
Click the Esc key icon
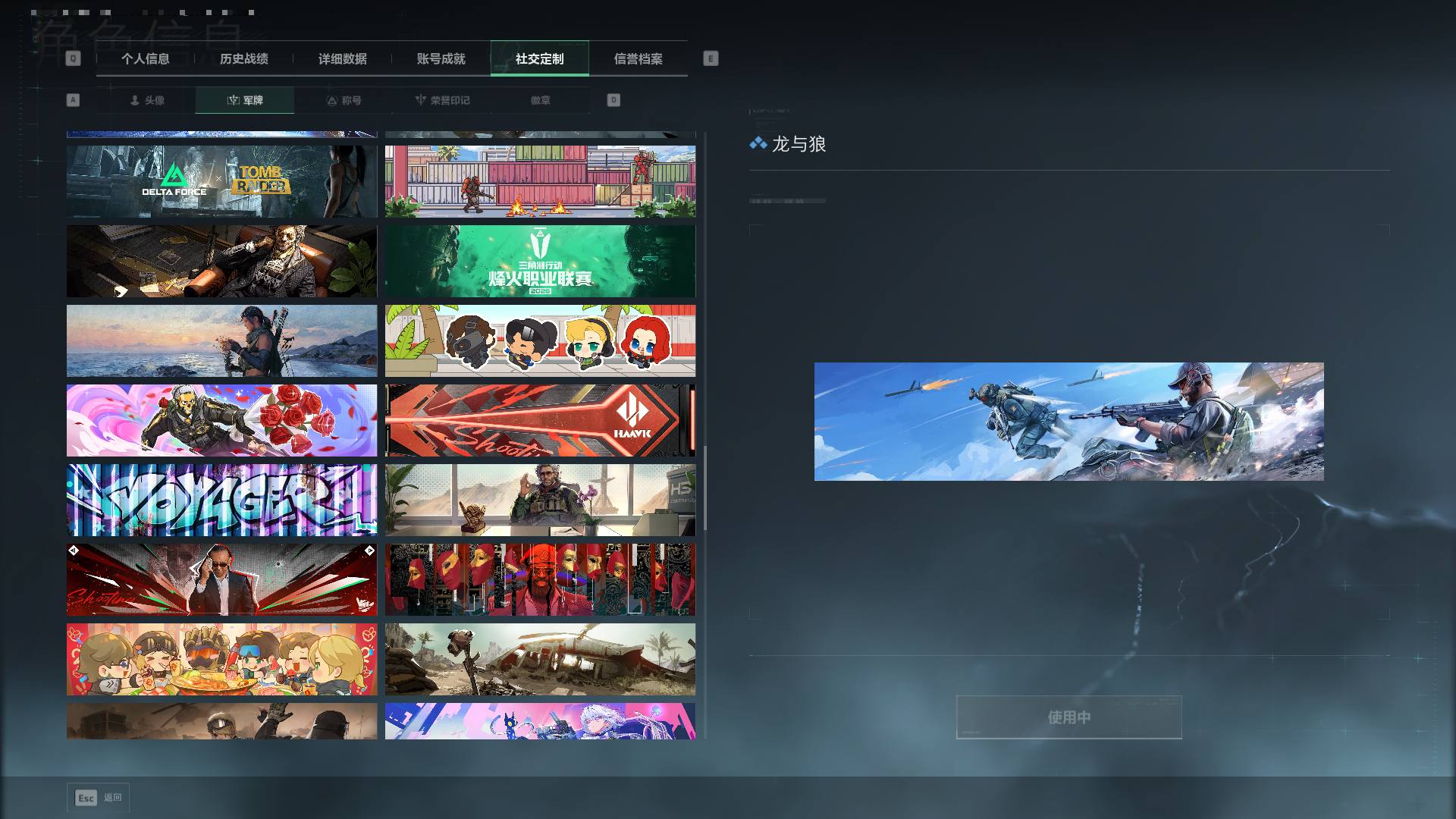click(x=86, y=798)
